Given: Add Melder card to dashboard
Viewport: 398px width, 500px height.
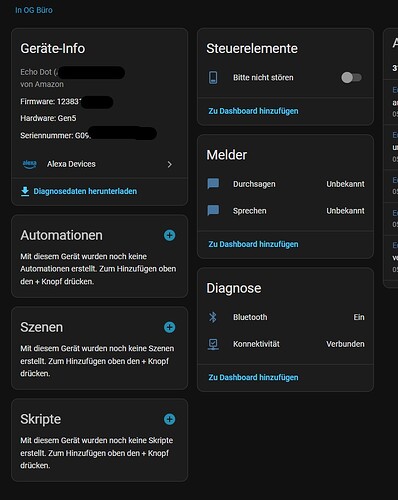Looking at the screenshot, I should 253,244.
